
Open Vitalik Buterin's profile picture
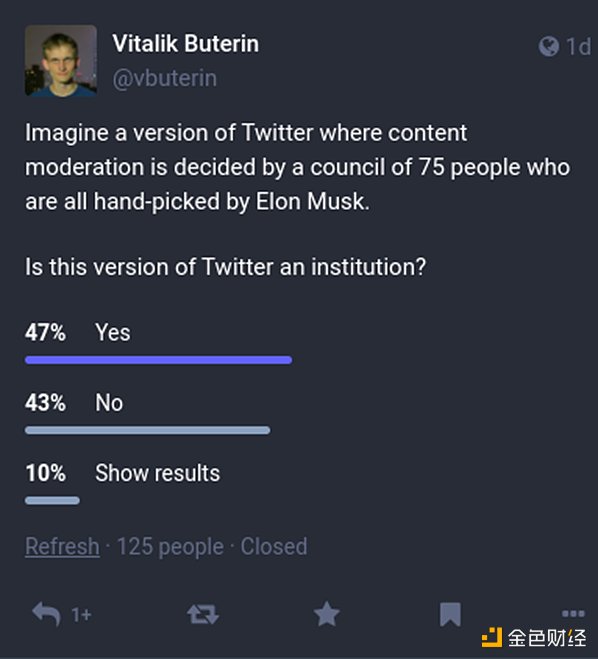coord(61,61)
